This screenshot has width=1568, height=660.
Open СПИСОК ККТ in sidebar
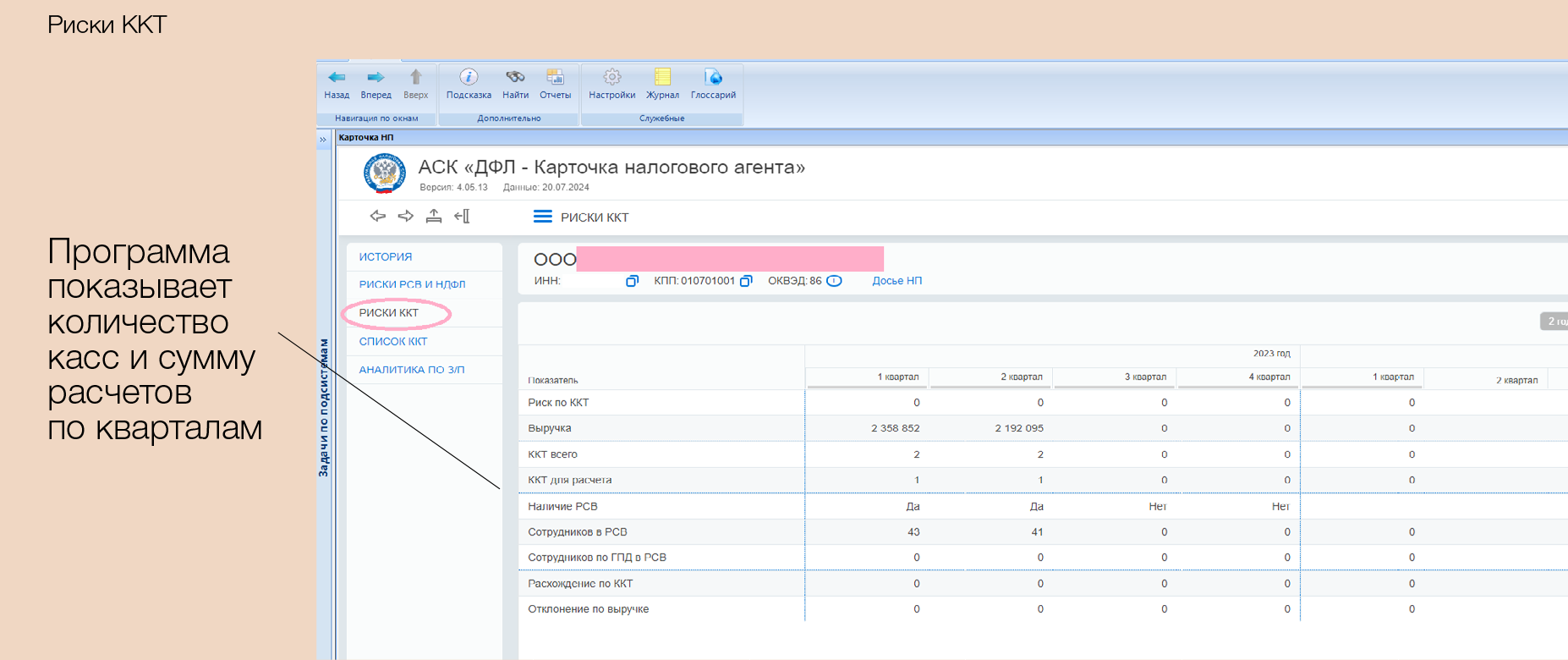[393, 342]
